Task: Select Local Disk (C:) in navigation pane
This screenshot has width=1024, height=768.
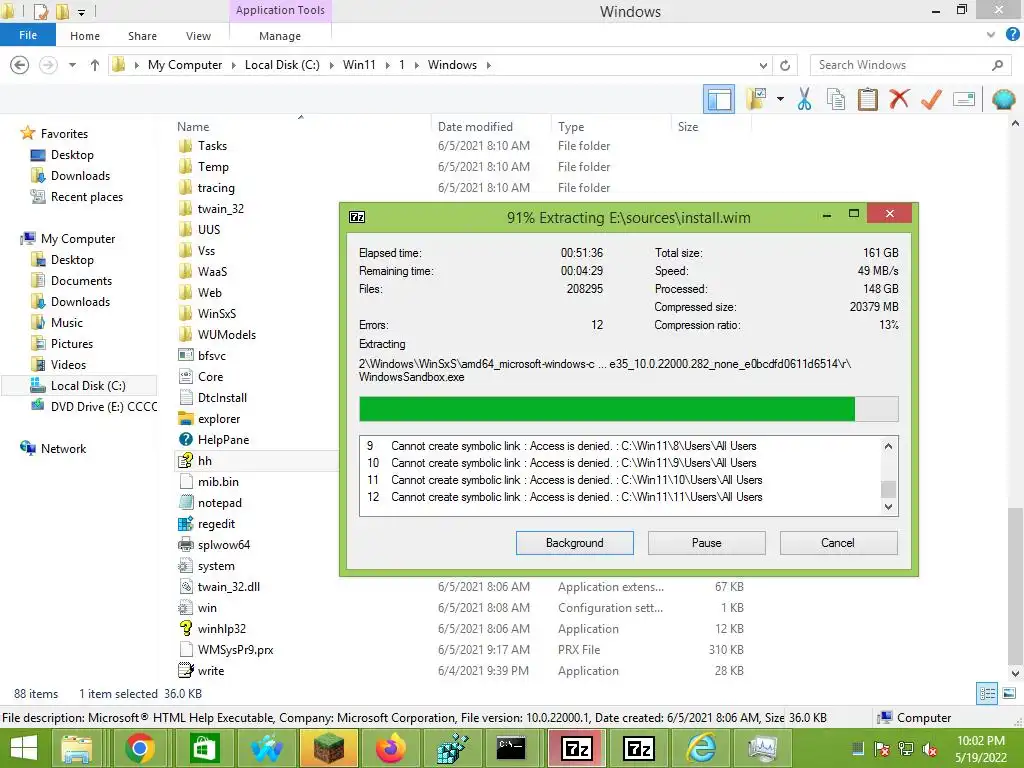Action: (78, 386)
